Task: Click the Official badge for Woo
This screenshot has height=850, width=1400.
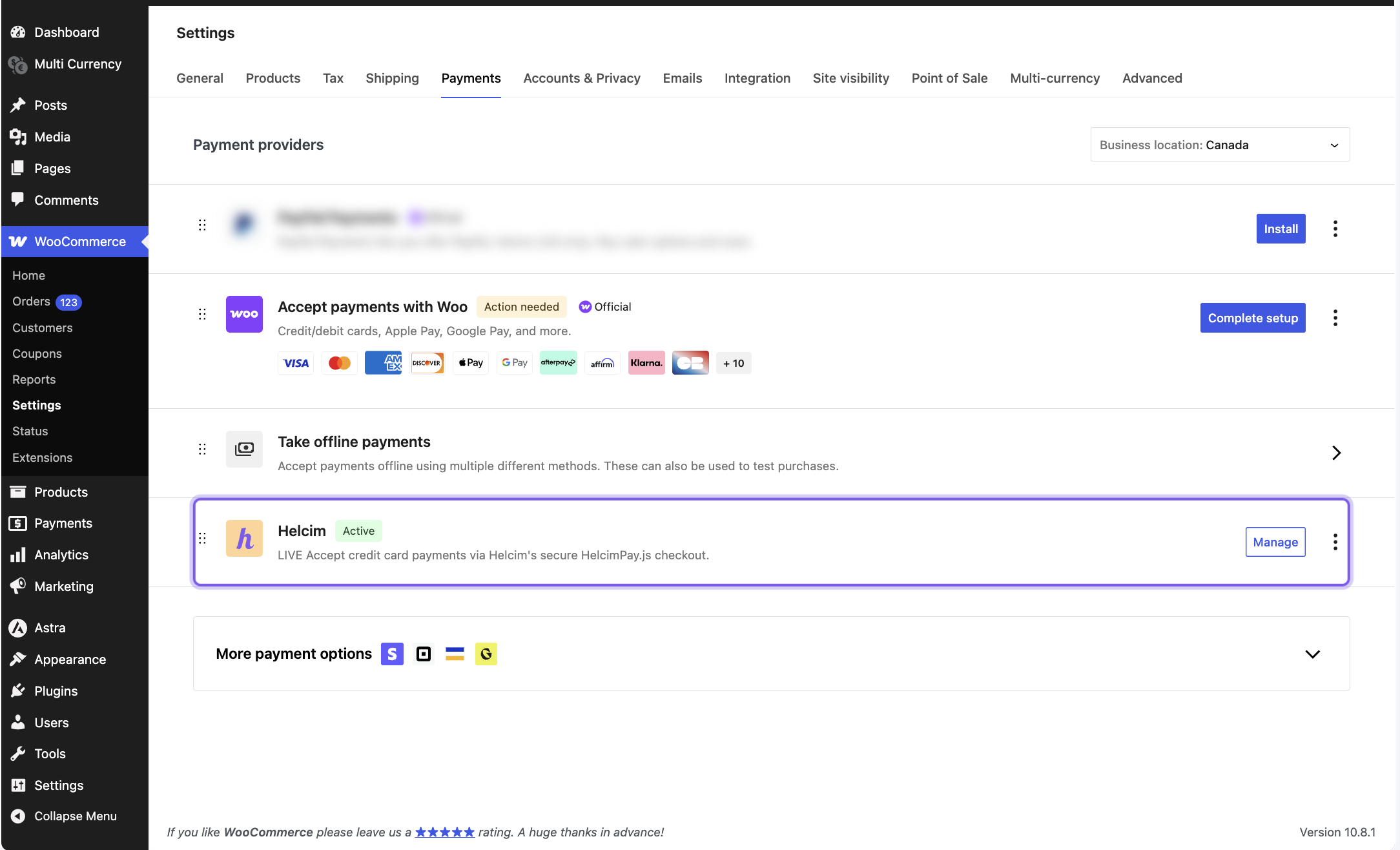Action: (x=605, y=307)
